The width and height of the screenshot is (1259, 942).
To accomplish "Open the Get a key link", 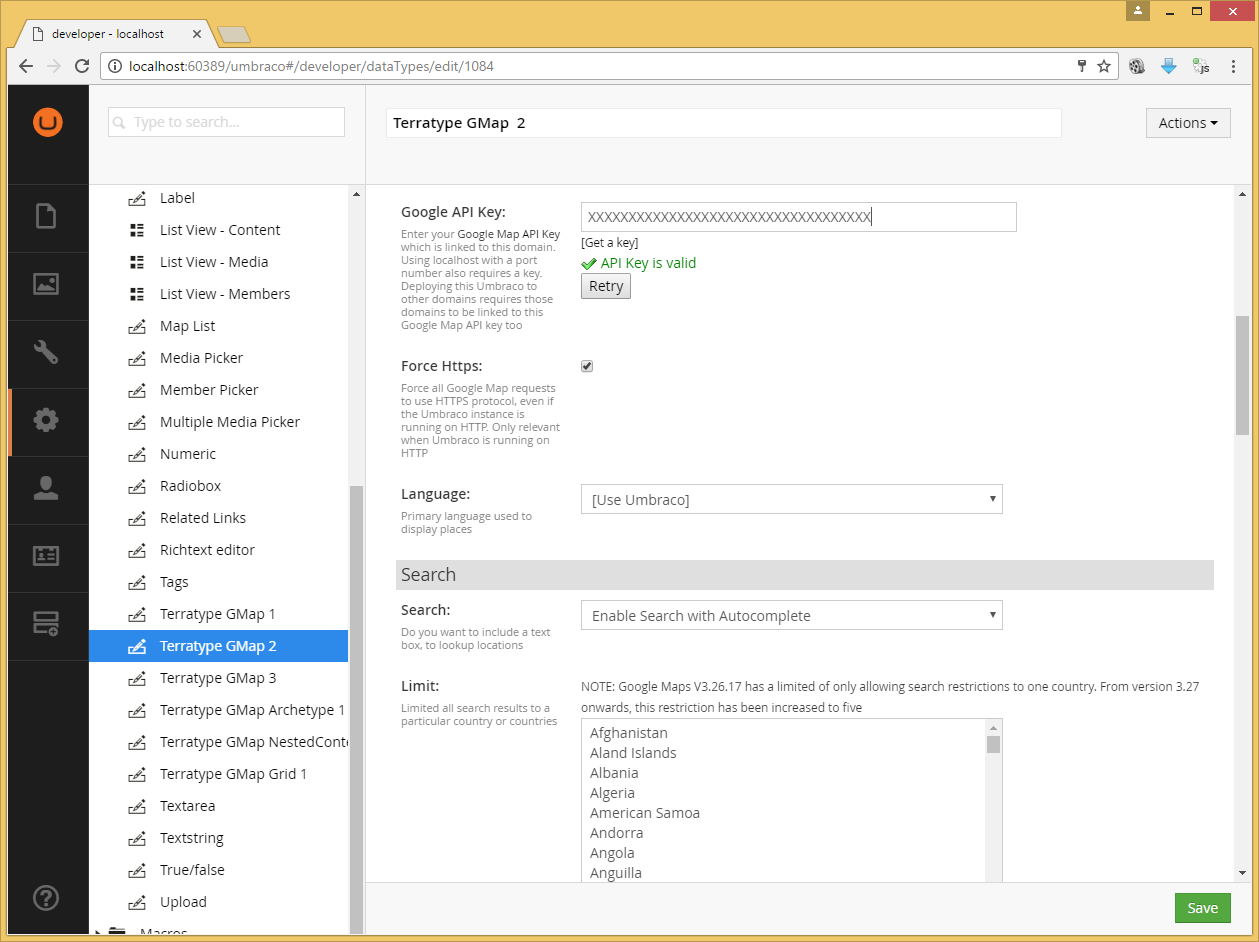I will [609, 243].
